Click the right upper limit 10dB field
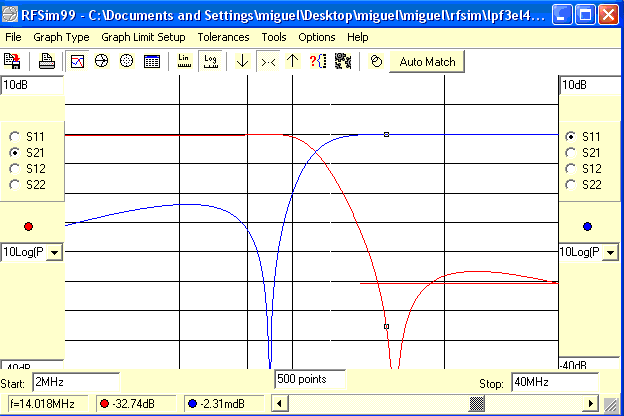Screen dimensions: 624x416 (x=591, y=85)
